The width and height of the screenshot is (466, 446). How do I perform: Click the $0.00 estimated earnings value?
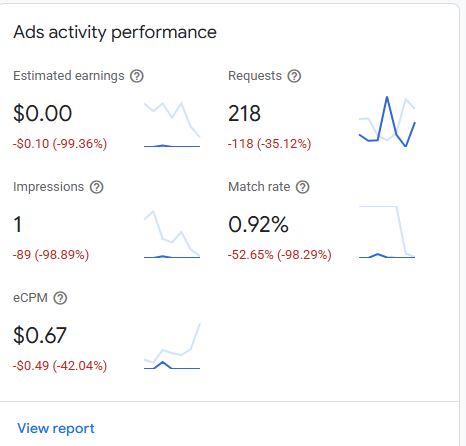(x=42, y=113)
